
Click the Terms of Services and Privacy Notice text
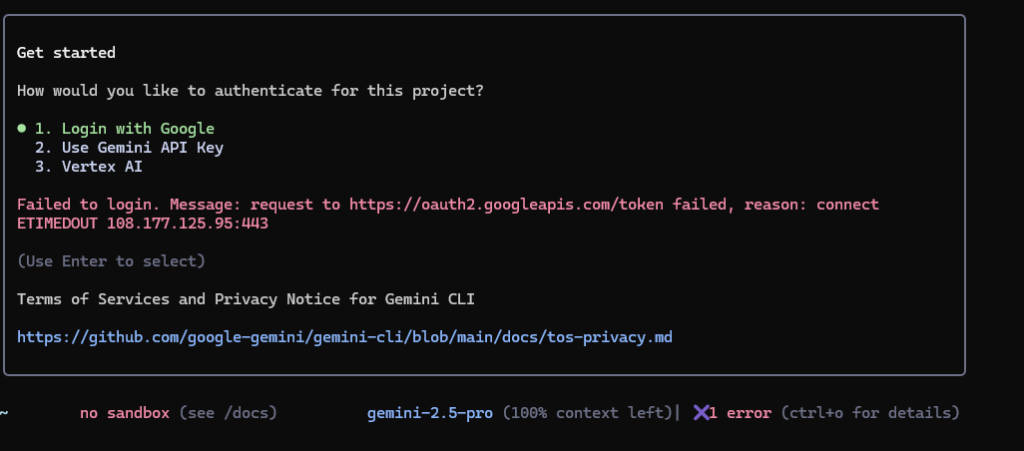coord(246,300)
